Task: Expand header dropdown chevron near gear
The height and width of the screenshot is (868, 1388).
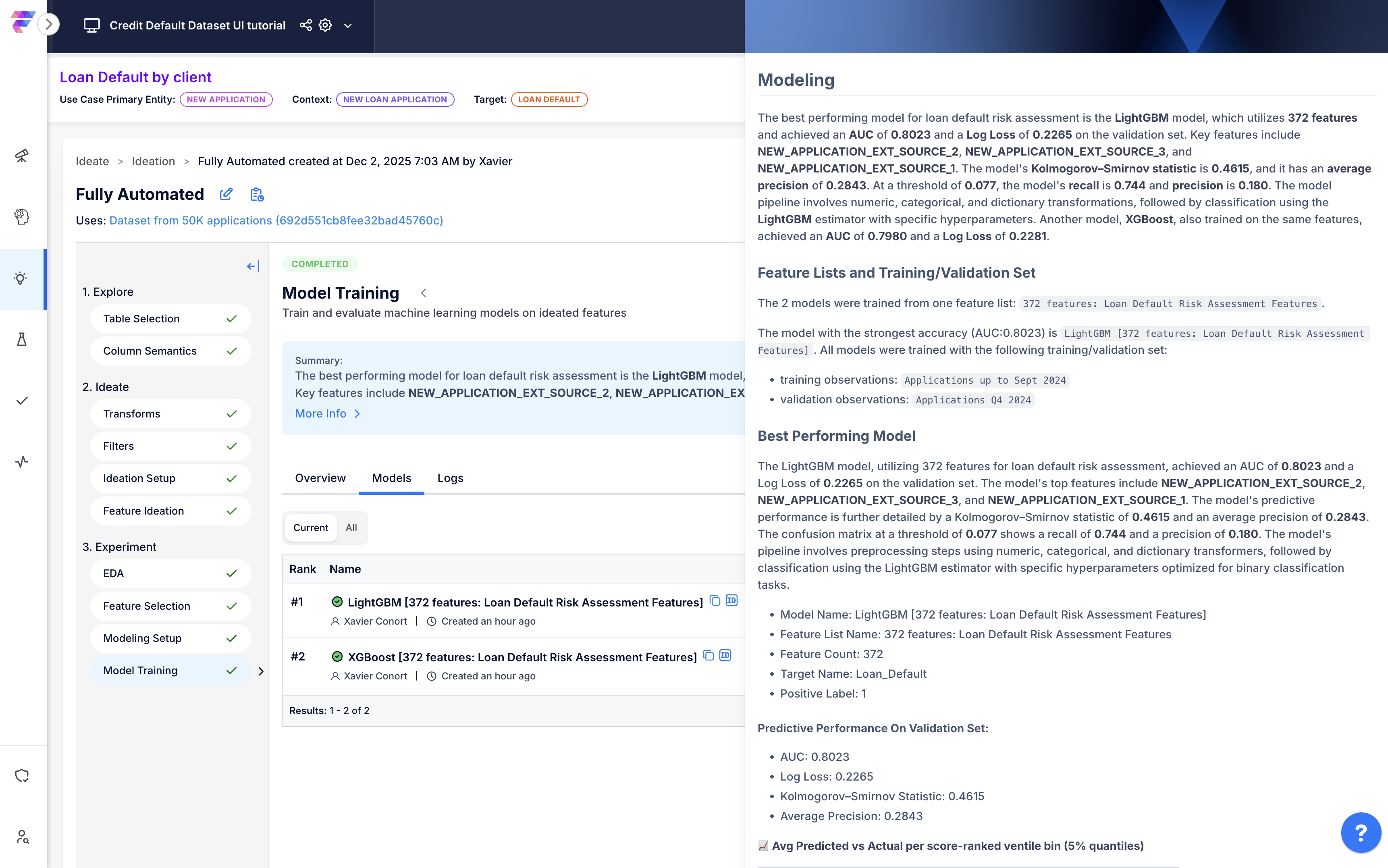Action: tap(348, 26)
